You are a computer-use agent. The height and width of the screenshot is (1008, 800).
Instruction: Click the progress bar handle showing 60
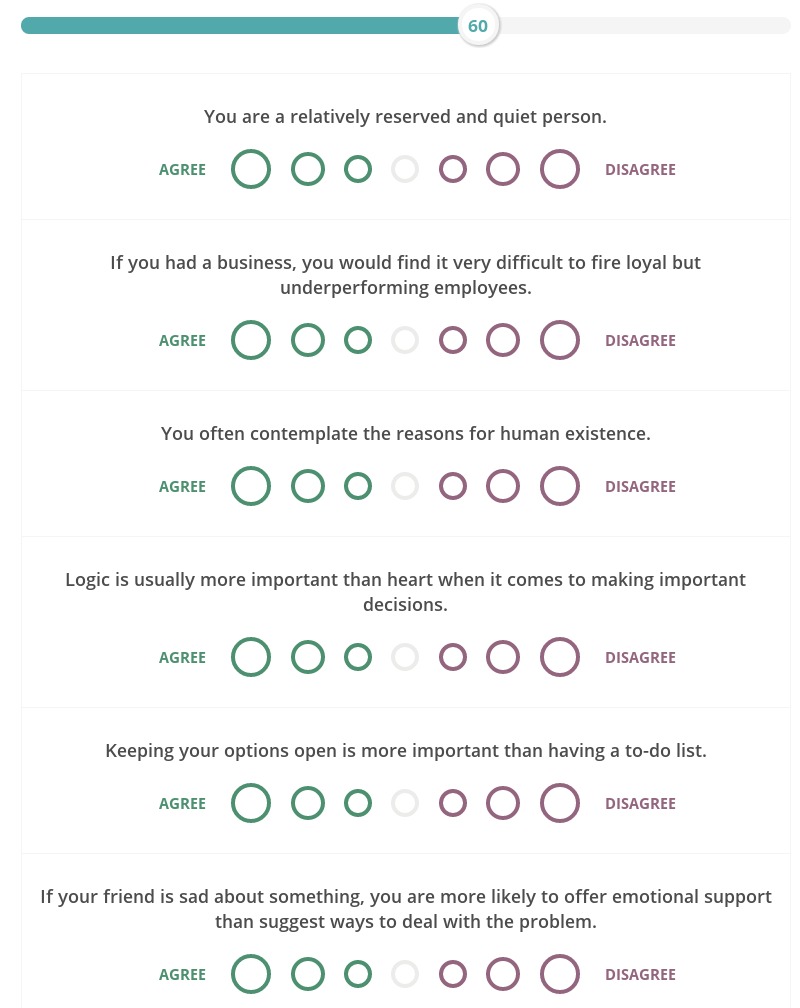pyautogui.click(x=478, y=26)
